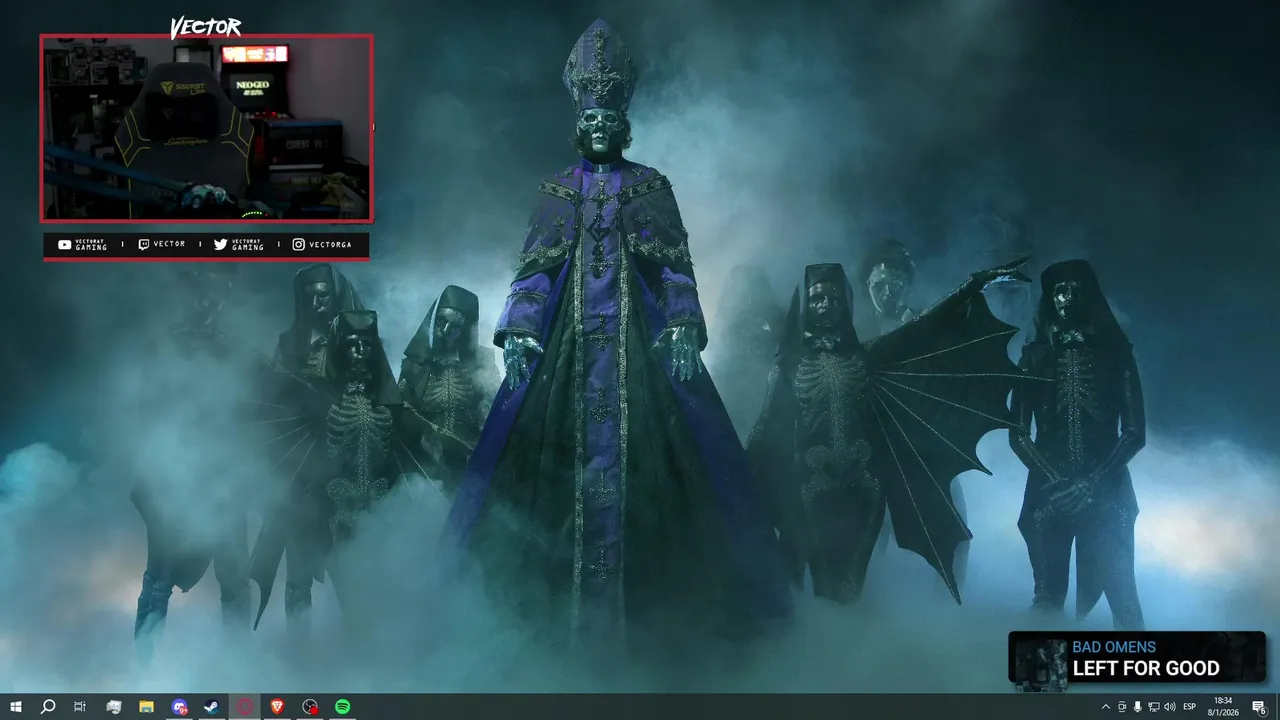Click the camera tray icon
This screenshot has height=720, width=1280.
tap(1122, 707)
